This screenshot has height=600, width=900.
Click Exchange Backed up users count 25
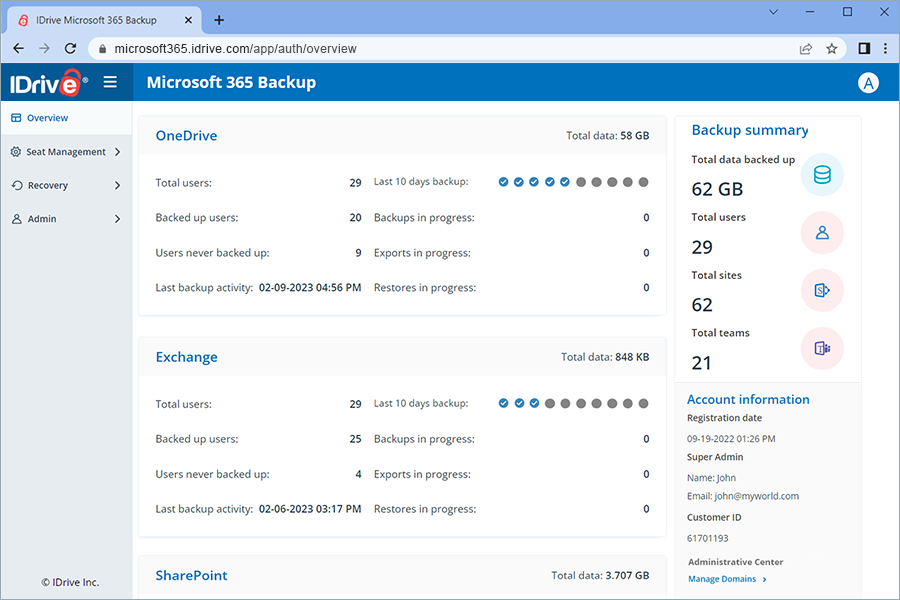[x=355, y=439]
